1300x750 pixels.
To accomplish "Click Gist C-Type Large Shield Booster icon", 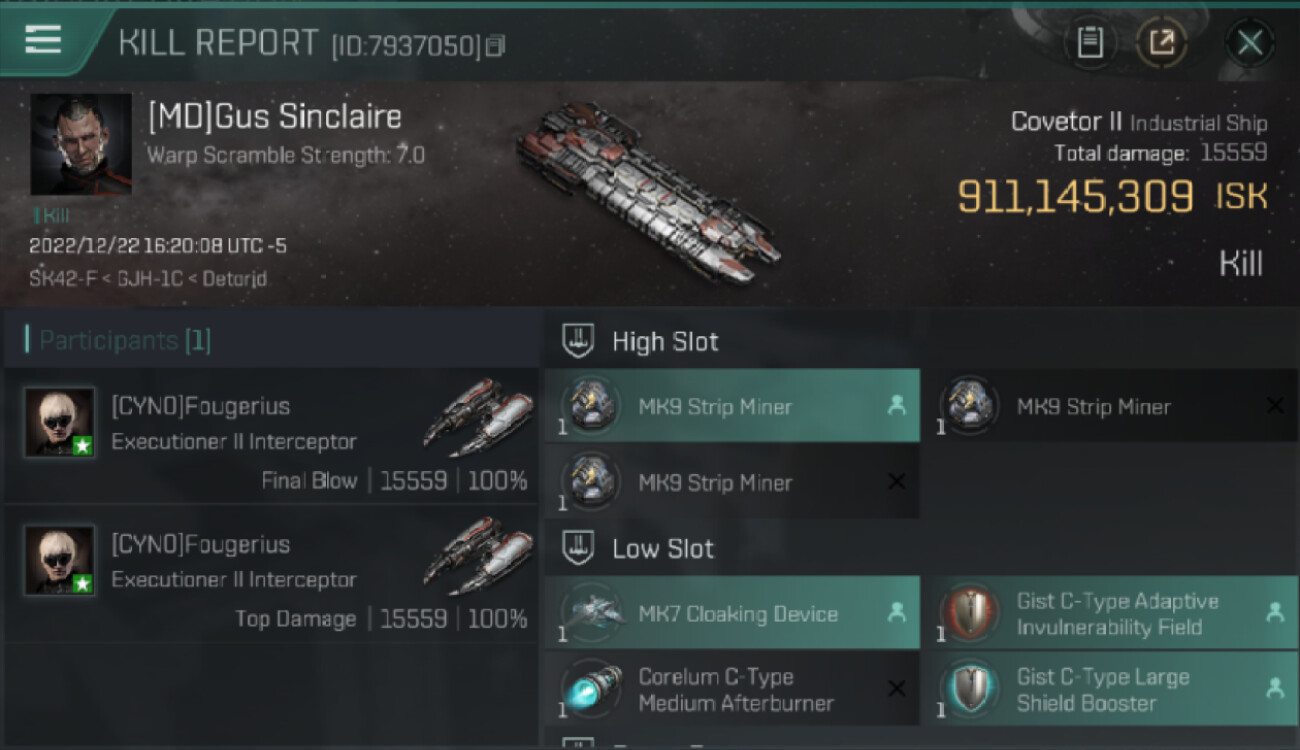I will coord(968,689).
